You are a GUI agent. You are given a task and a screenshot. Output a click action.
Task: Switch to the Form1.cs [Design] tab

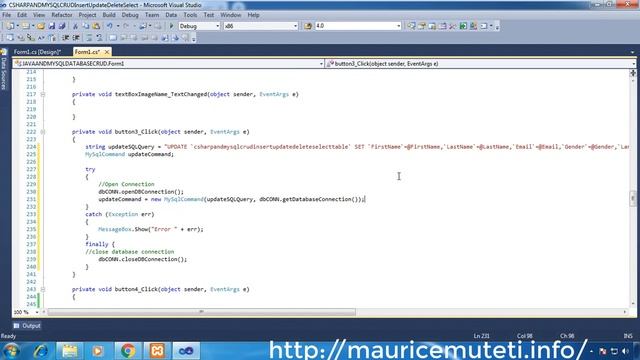click(x=37, y=52)
